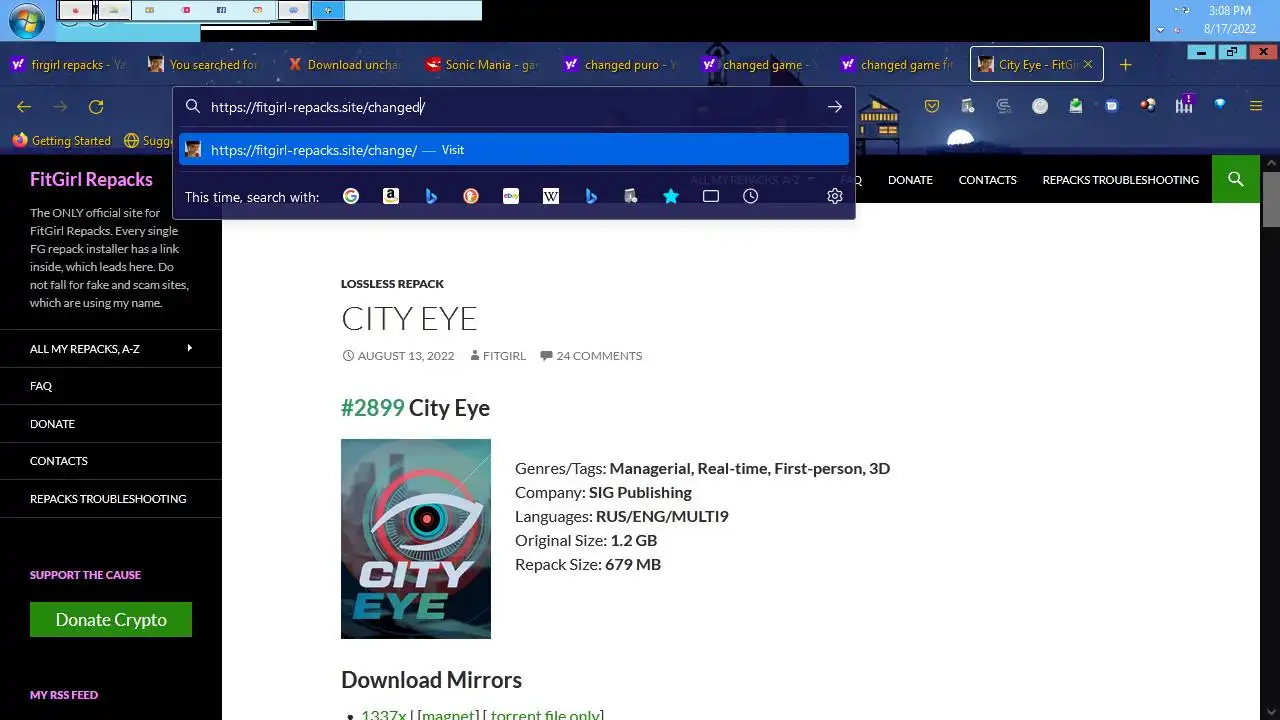Screen dimensions: 1280x720
Task: Click the FitGirl Repacks site title
Action: tap(91, 179)
